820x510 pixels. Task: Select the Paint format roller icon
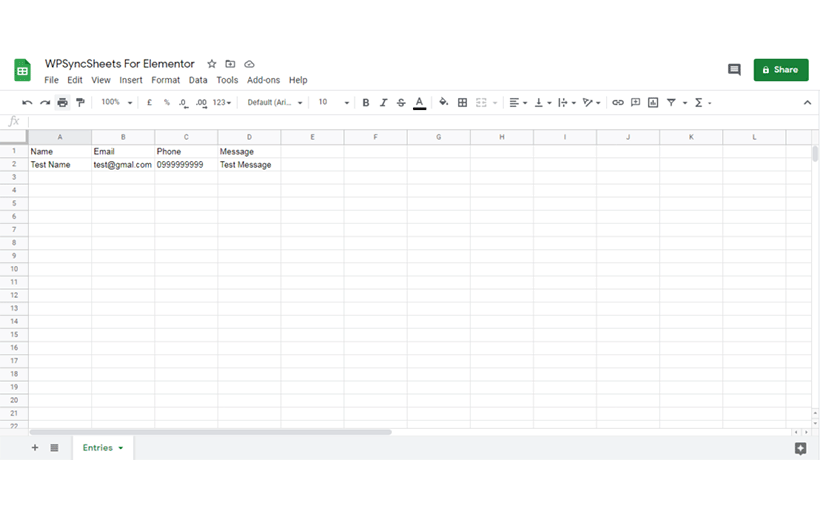point(80,103)
